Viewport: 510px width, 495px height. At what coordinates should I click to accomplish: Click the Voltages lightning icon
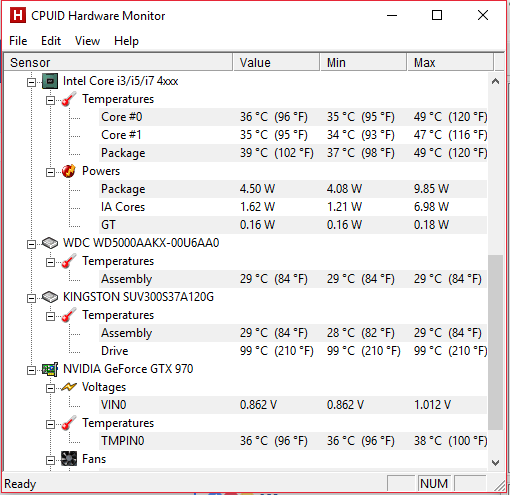pos(69,387)
